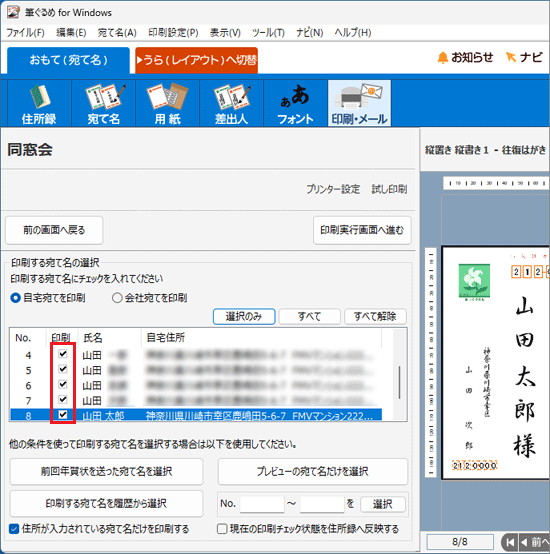The width and height of the screenshot is (550, 554).
Task: Click the No. range end input field
Action: 322,504
